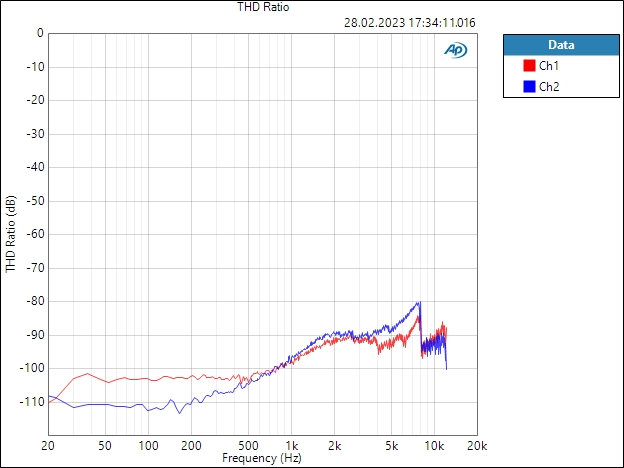Viewport: 624px width, 468px height.
Task: Click the -80 dB tick label
Action: [35, 302]
